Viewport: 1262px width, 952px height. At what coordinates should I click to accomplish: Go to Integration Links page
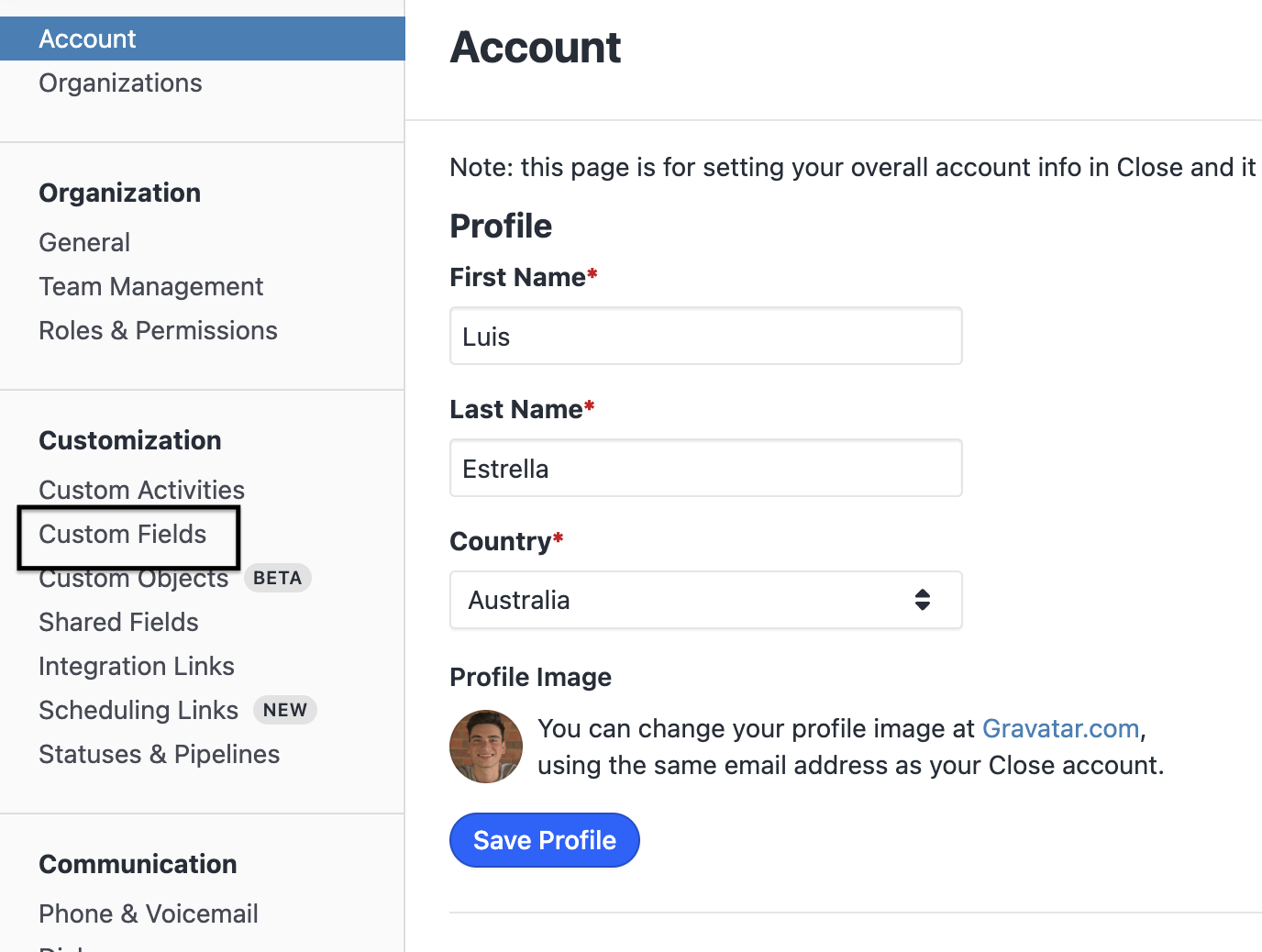(x=137, y=666)
